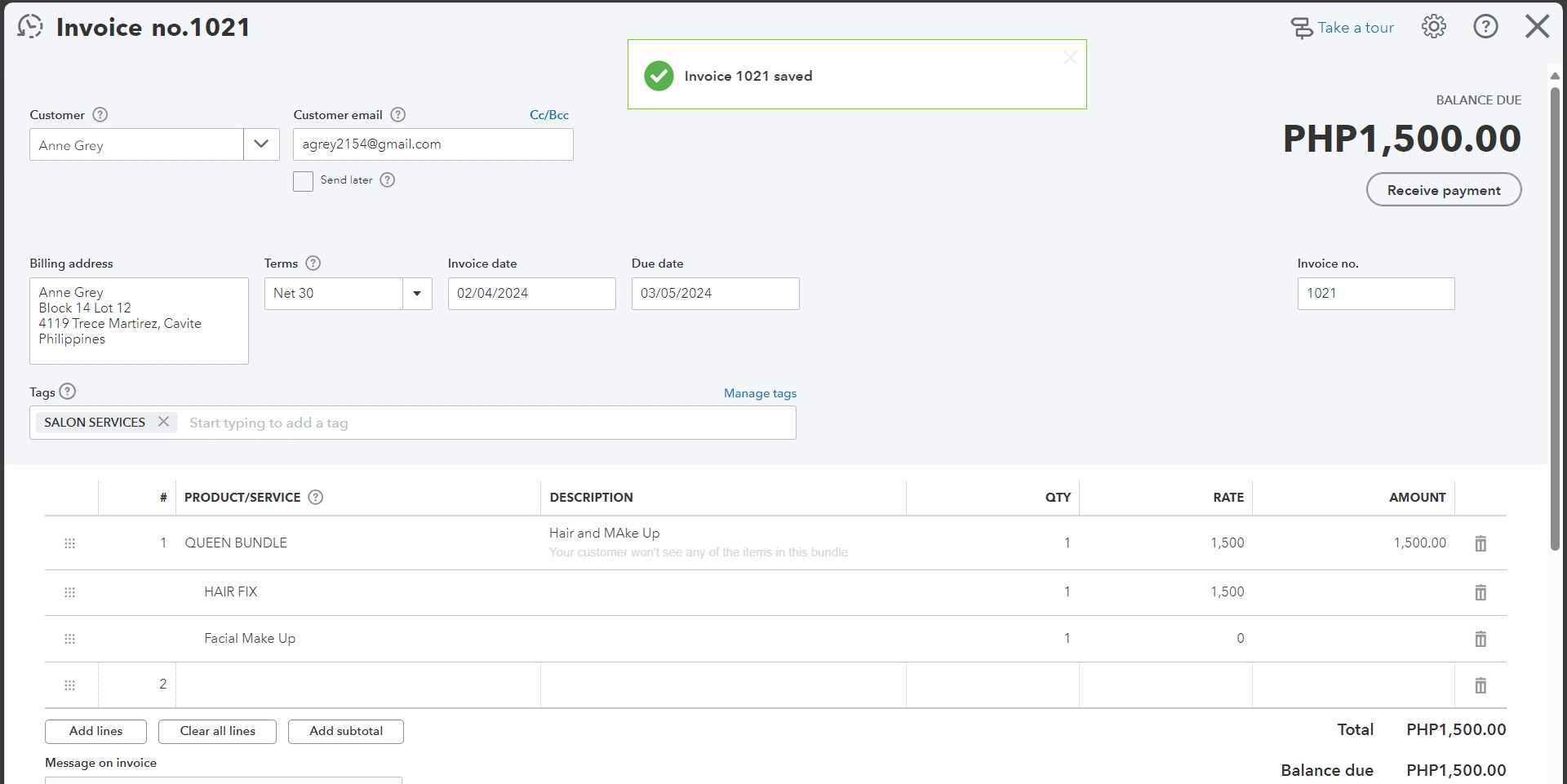This screenshot has height=784, width=1567.
Task: Open the help question mark icon
Action: [x=1485, y=27]
